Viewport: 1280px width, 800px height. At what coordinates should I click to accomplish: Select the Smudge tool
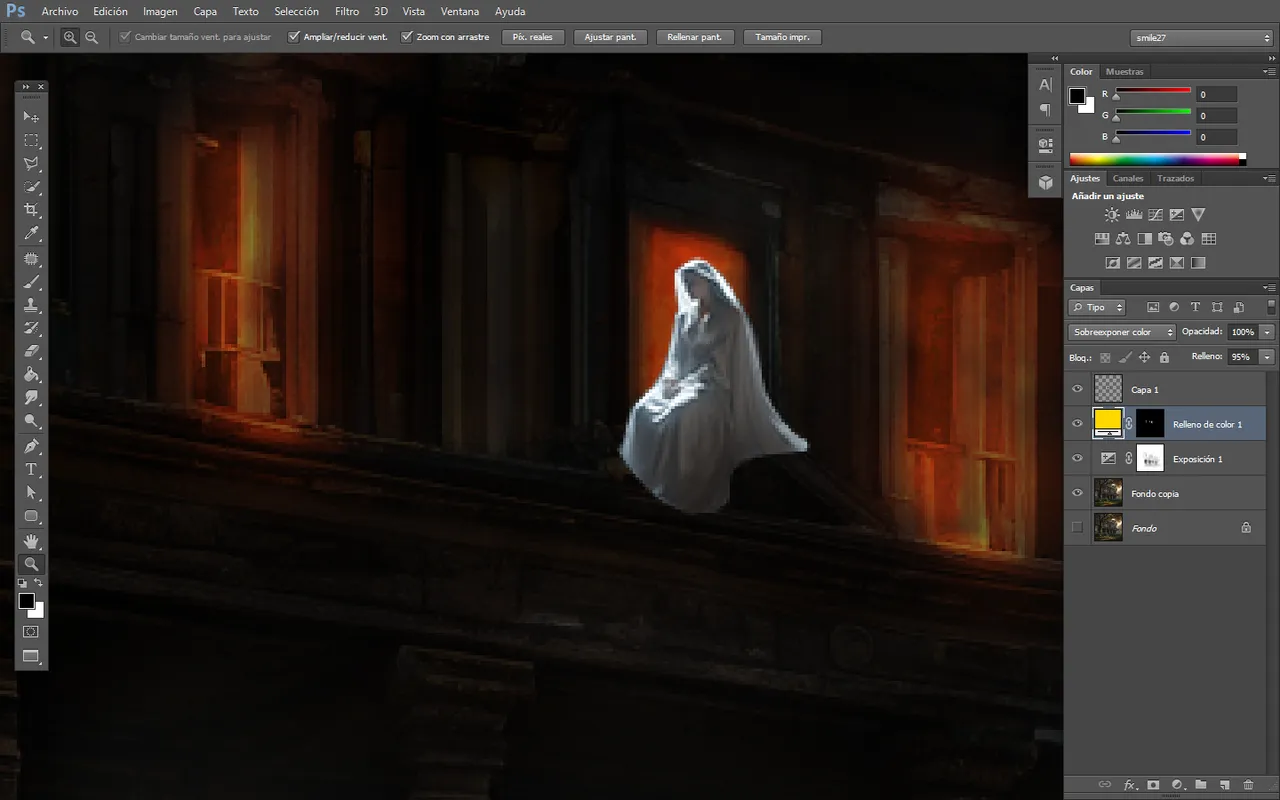31,399
